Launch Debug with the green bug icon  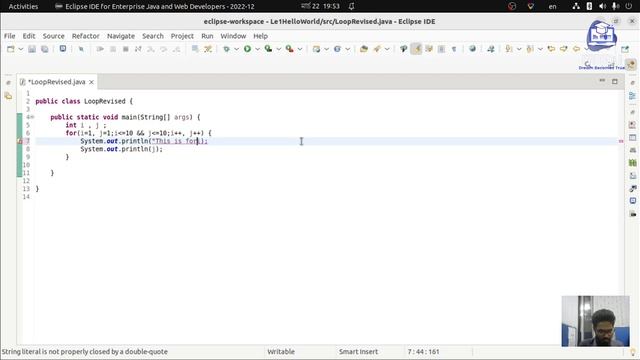226,49
